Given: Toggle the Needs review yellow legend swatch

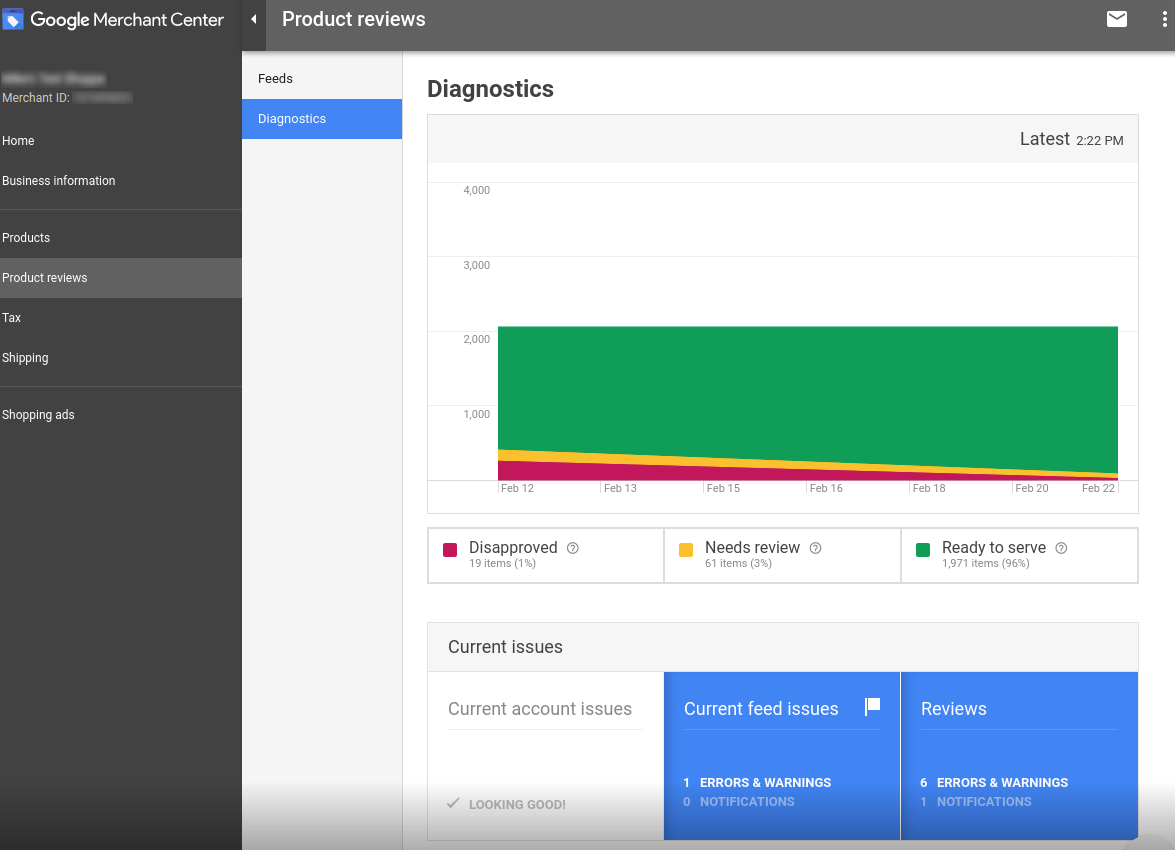Looking at the screenshot, I should [x=686, y=550].
